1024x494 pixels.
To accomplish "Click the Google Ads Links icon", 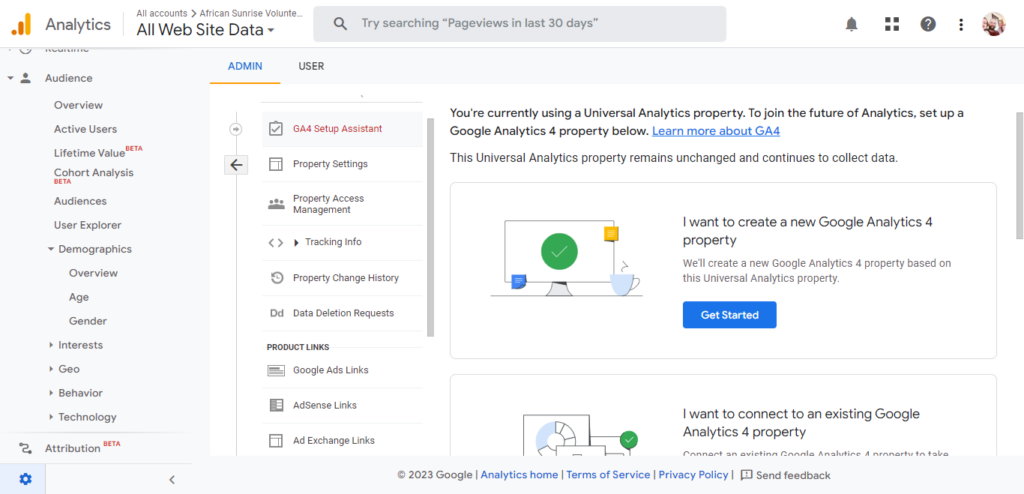I will click(276, 370).
